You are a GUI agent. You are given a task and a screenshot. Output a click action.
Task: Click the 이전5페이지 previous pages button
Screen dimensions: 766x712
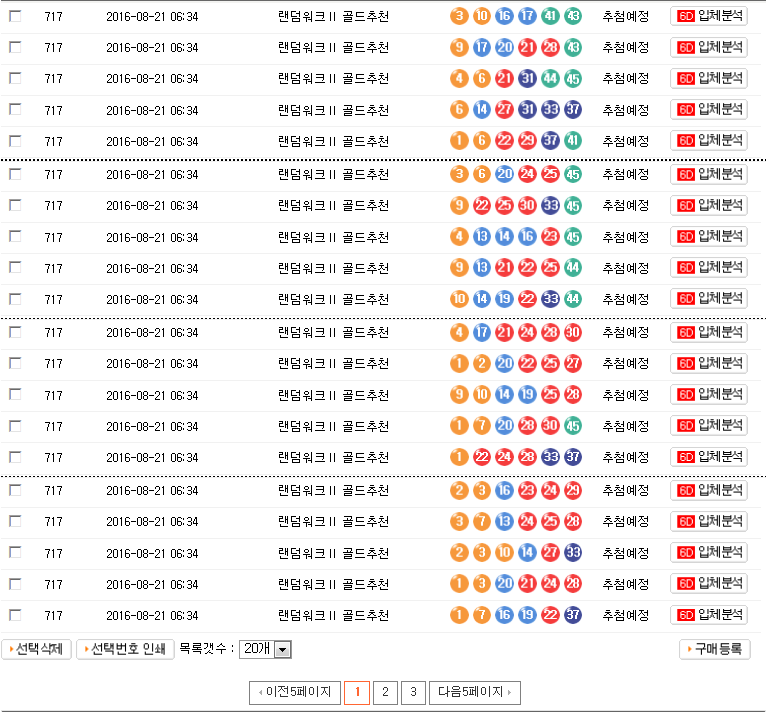tap(294, 692)
